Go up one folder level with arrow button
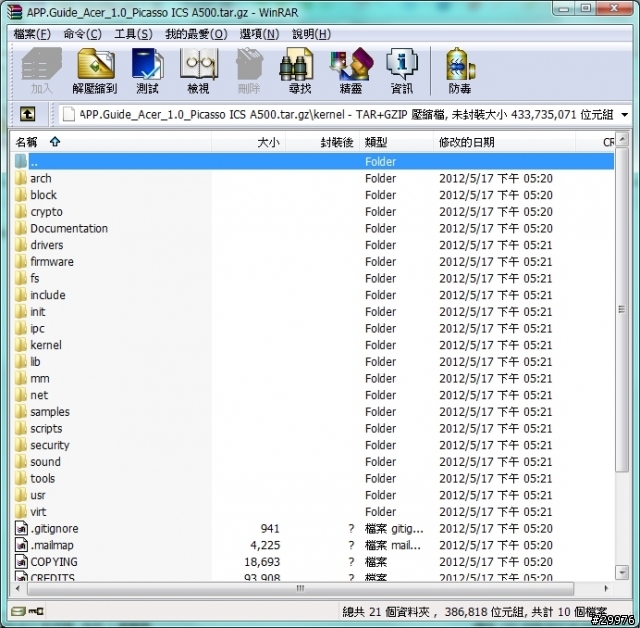Screen dimensions: 640x628 (28, 114)
